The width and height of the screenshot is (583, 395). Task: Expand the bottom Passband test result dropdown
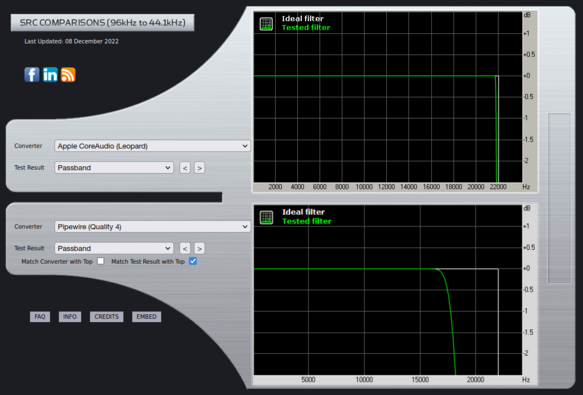click(x=114, y=248)
